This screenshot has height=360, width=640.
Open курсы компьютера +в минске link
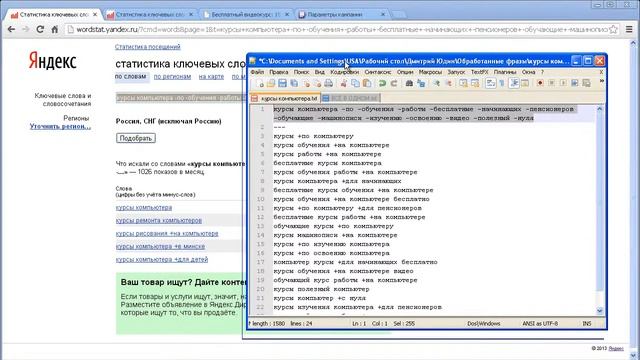[160, 247]
